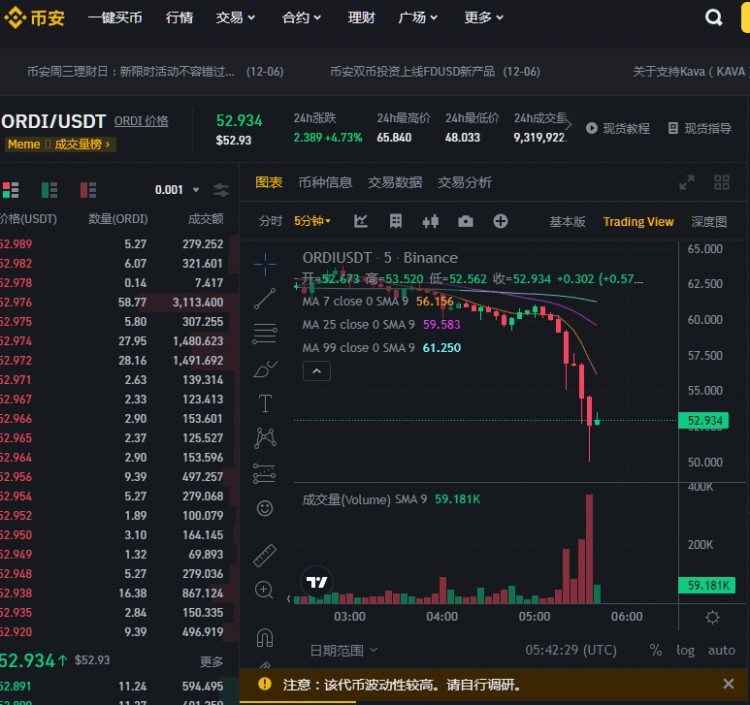Select the forecast and measurement tool

tap(265, 474)
